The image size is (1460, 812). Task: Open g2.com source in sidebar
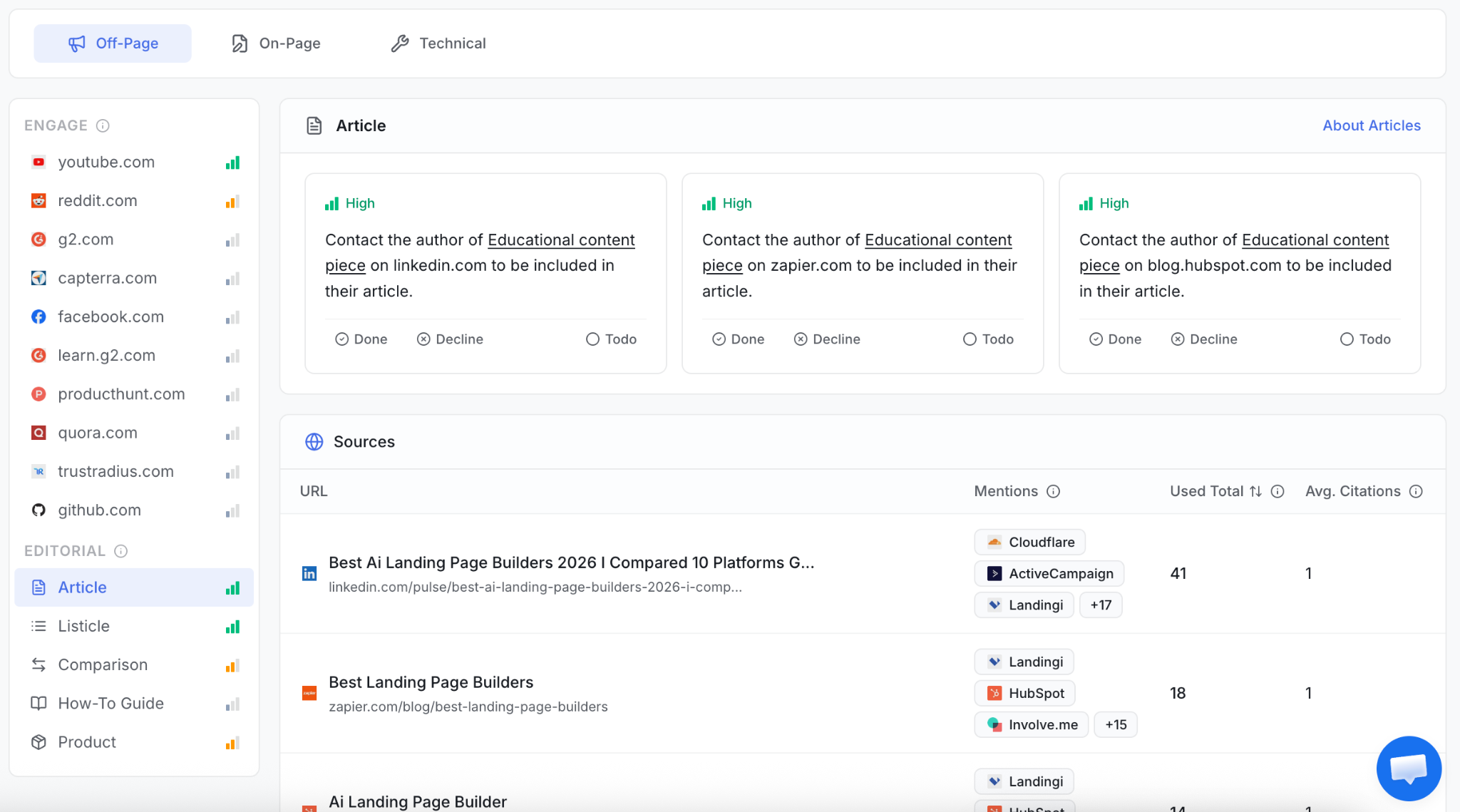point(134,240)
